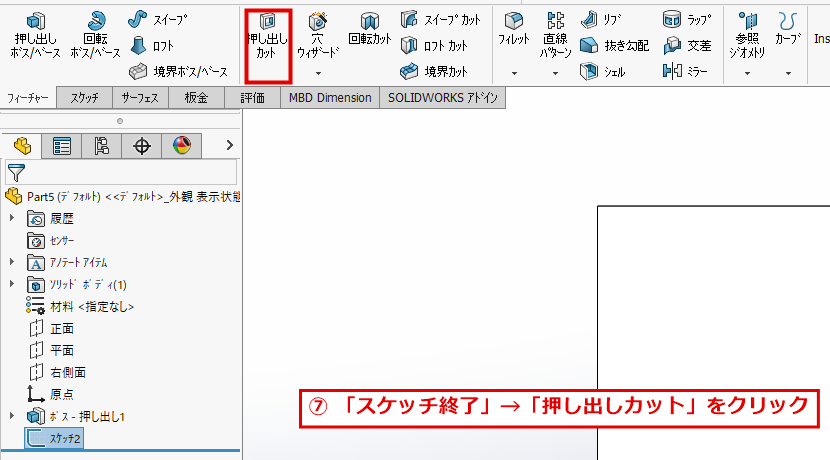Click the 押し出しボス/ベース tool

point(35,35)
